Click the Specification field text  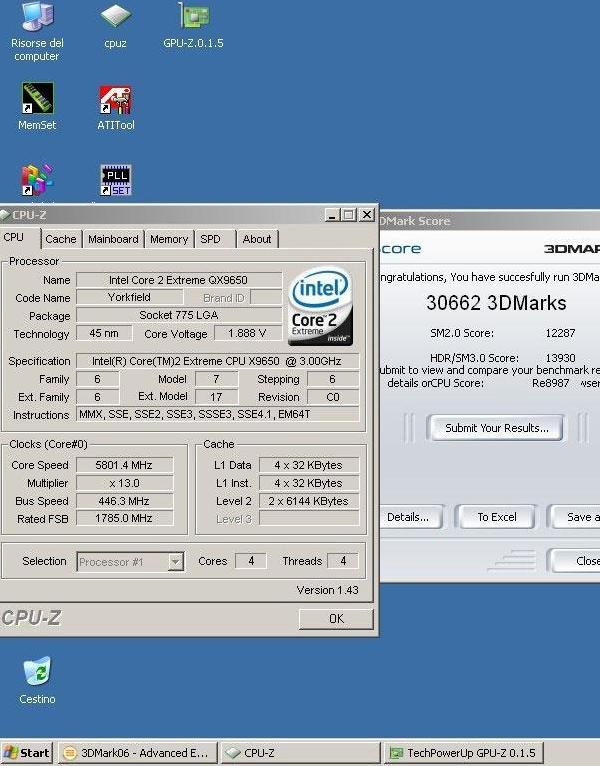click(217, 361)
